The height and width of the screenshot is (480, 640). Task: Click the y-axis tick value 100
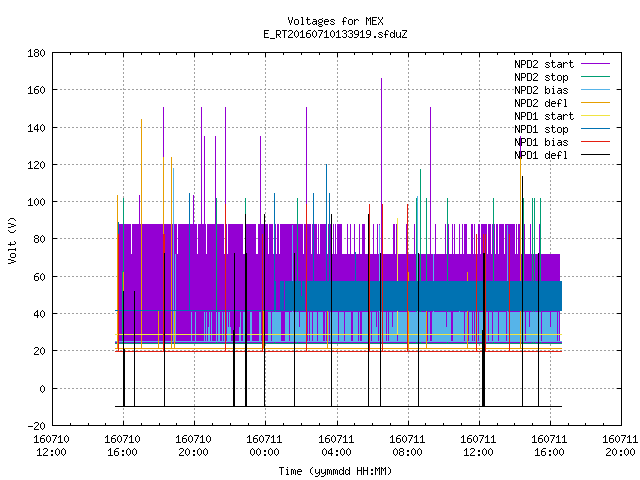coord(36,202)
